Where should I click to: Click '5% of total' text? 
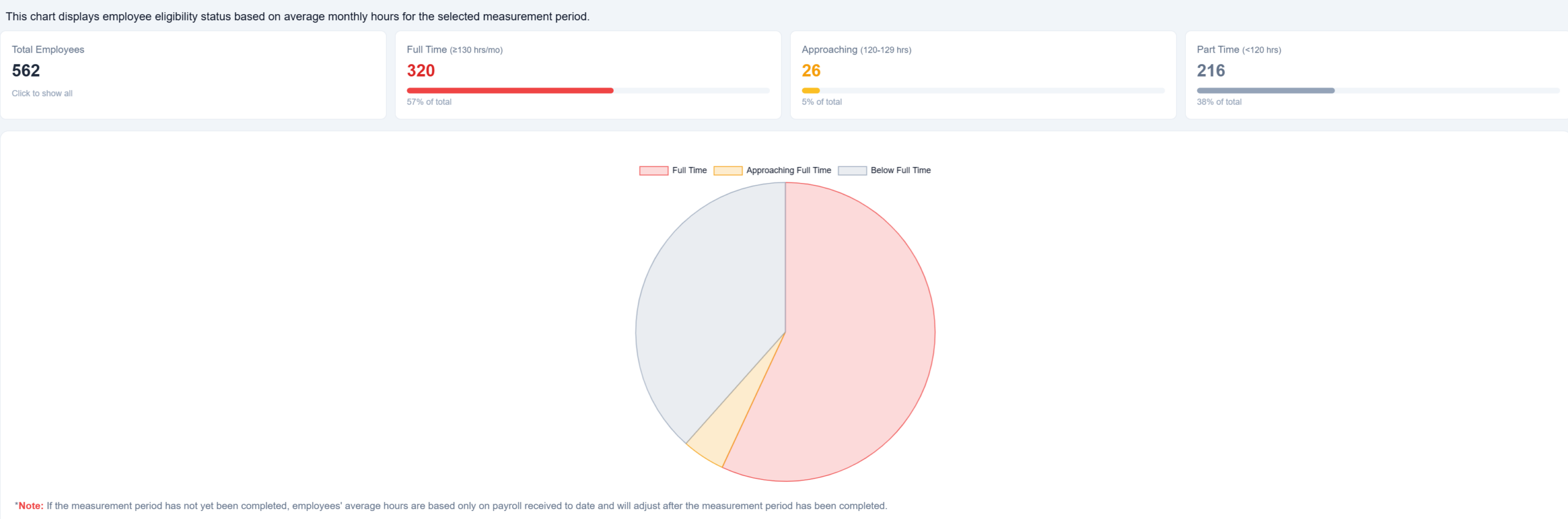click(822, 102)
